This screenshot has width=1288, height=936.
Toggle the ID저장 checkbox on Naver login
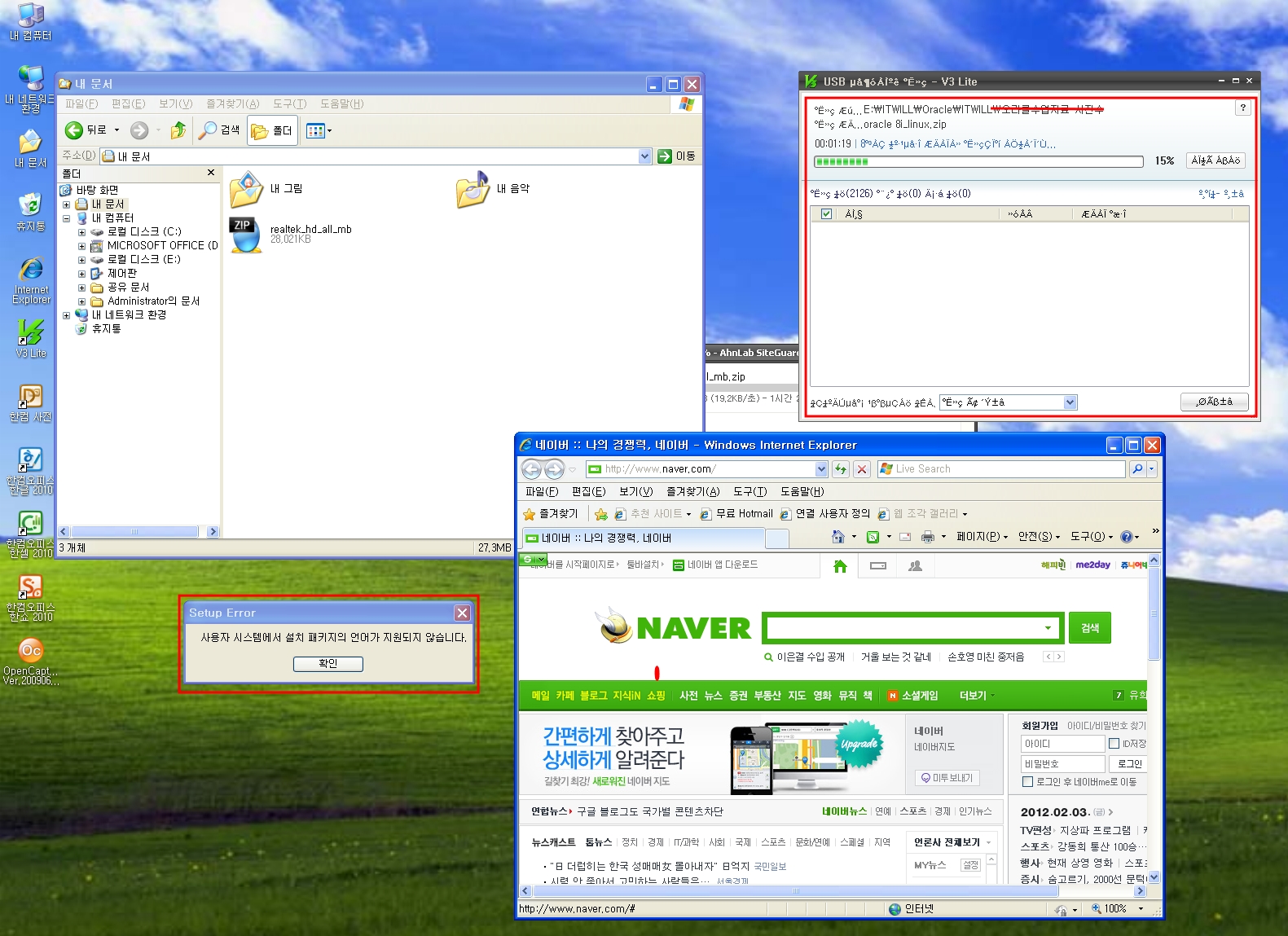(1114, 744)
